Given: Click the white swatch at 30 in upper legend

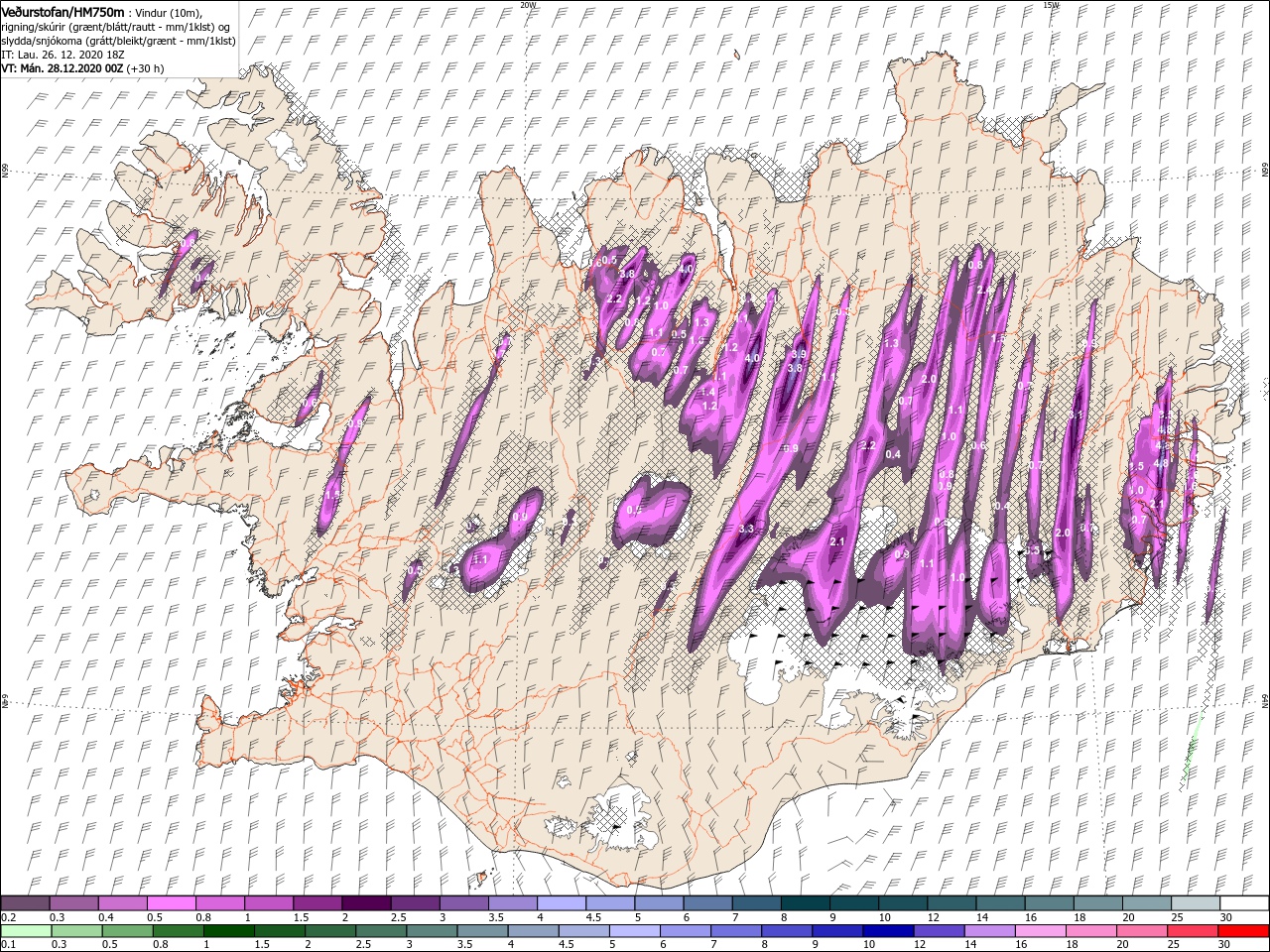Looking at the screenshot, I should [x=1243, y=903].
